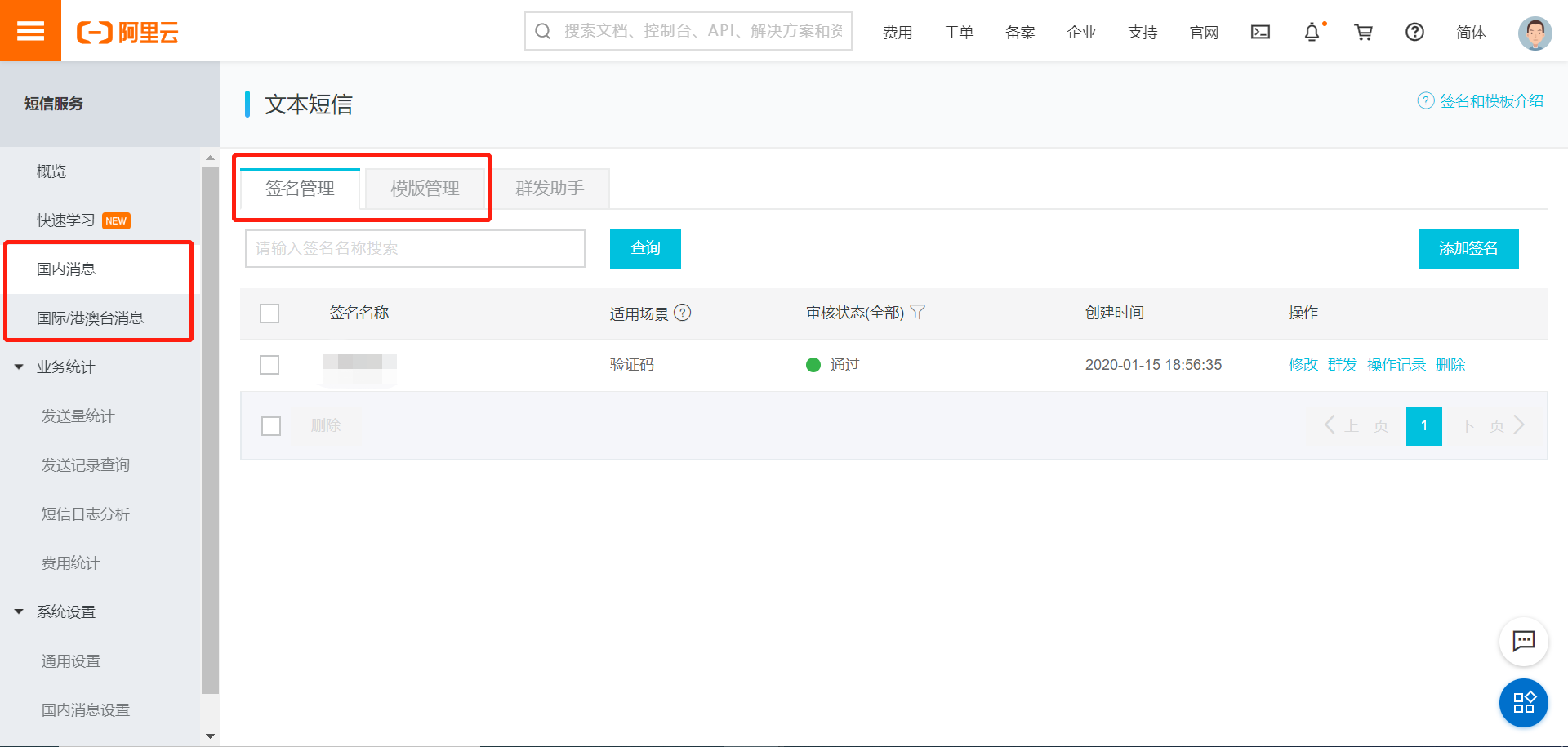Open the CloudShell terminal icon
This screenshot has height=747, width=1568.
pyautogui.click(x=1260, y=33)
